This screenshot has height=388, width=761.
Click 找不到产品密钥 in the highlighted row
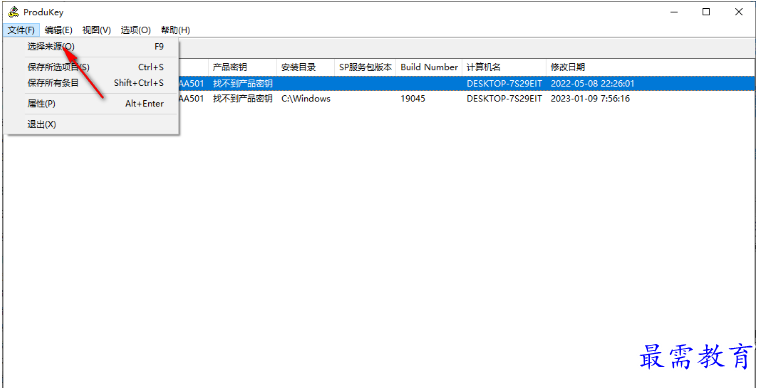(x=243, y=84)
